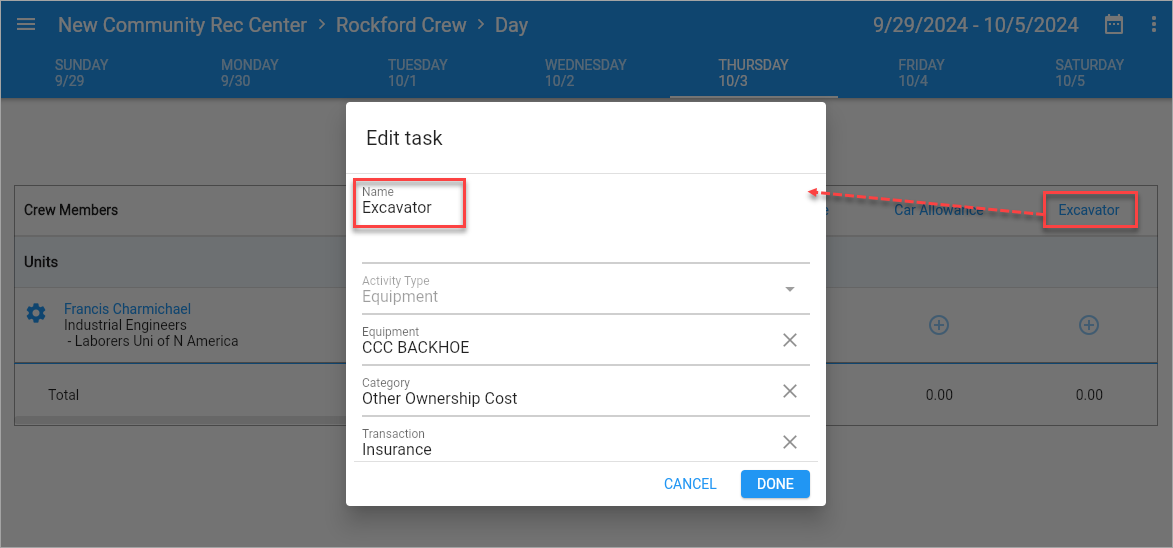Viewport: 1173px width, 548px height.
Task: Click the Car Allowance column link
Action: 939,210
